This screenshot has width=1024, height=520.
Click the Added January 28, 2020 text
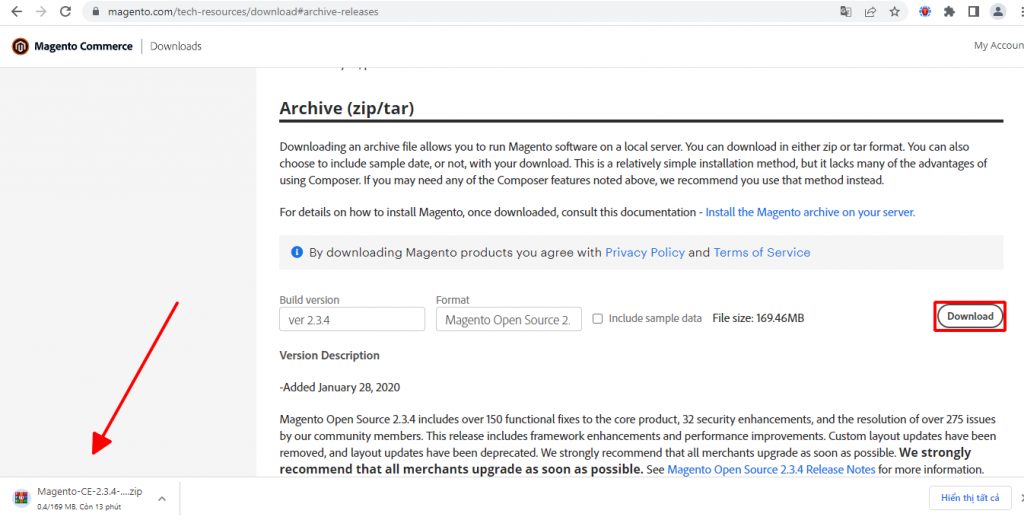click(340, 387)
